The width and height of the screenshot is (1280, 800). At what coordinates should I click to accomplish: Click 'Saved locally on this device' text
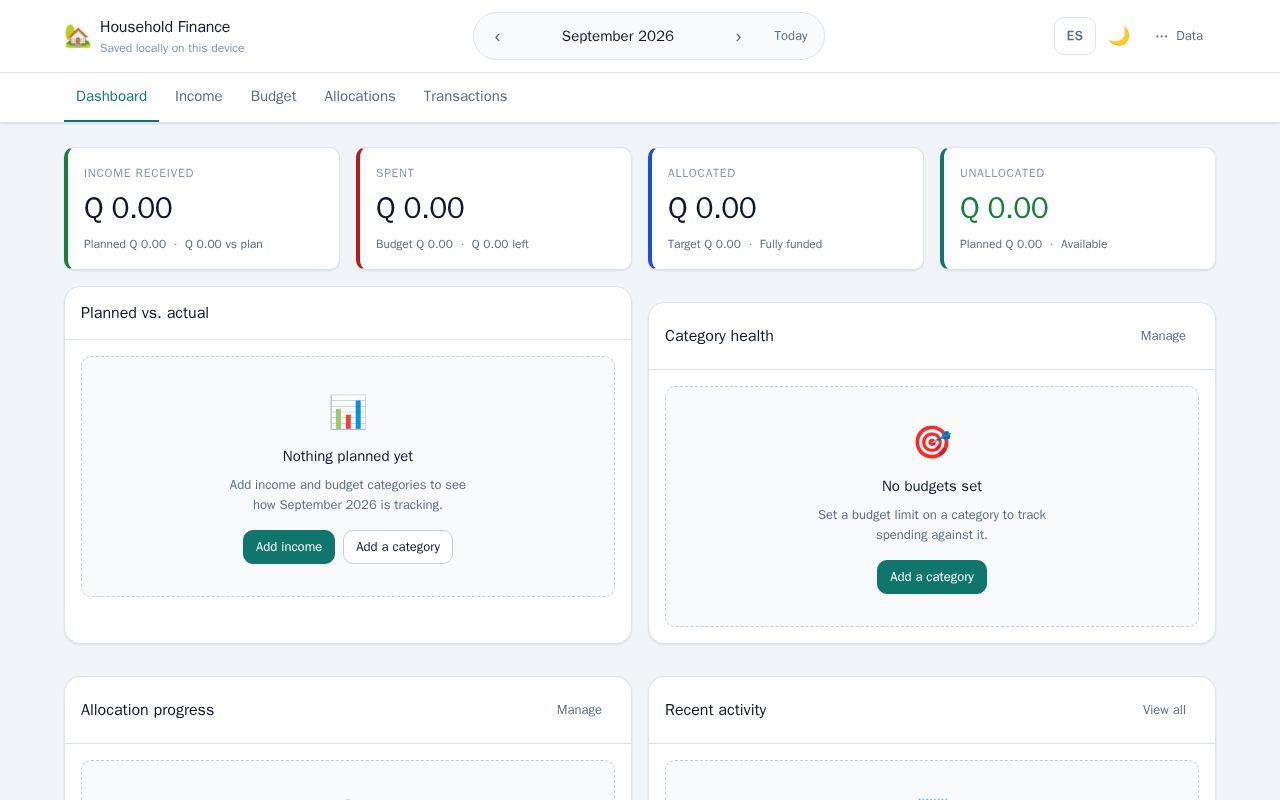[172, 48]
